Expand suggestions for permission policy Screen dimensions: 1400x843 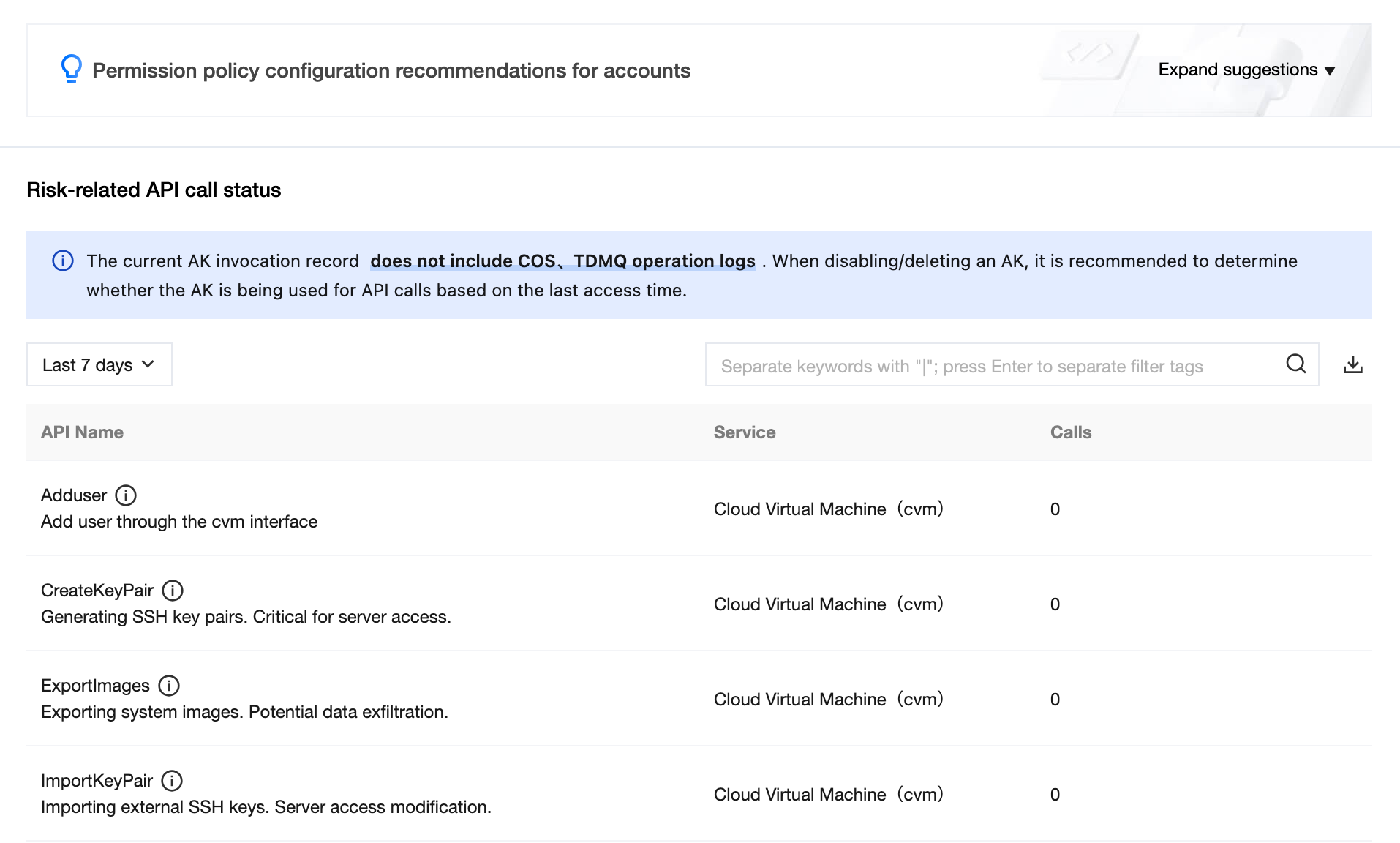(1237, 70)
